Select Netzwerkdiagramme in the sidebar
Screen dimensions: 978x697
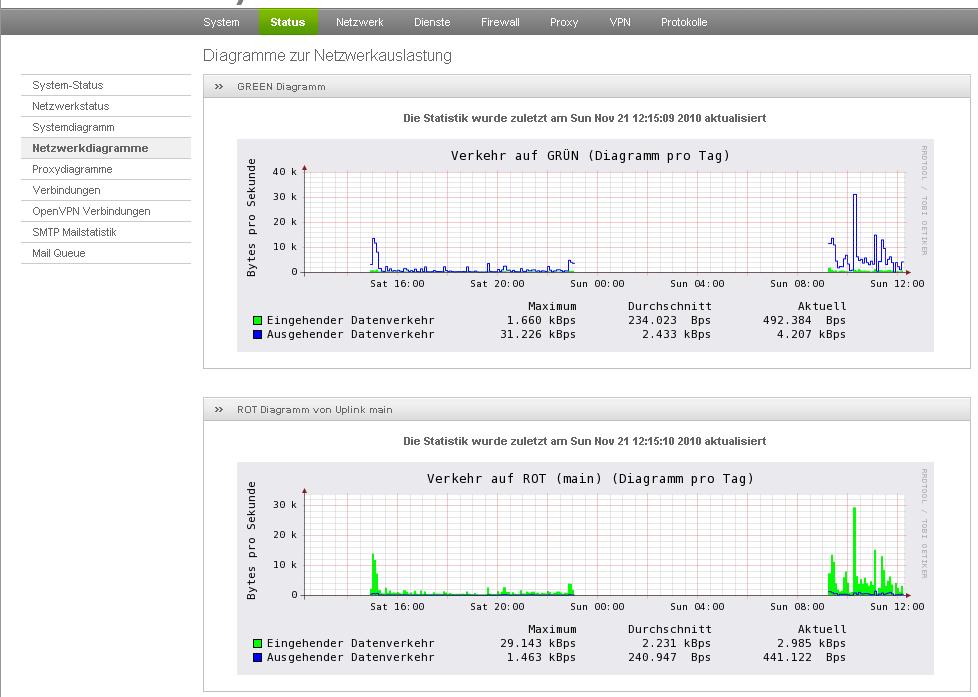coord(90,148)
